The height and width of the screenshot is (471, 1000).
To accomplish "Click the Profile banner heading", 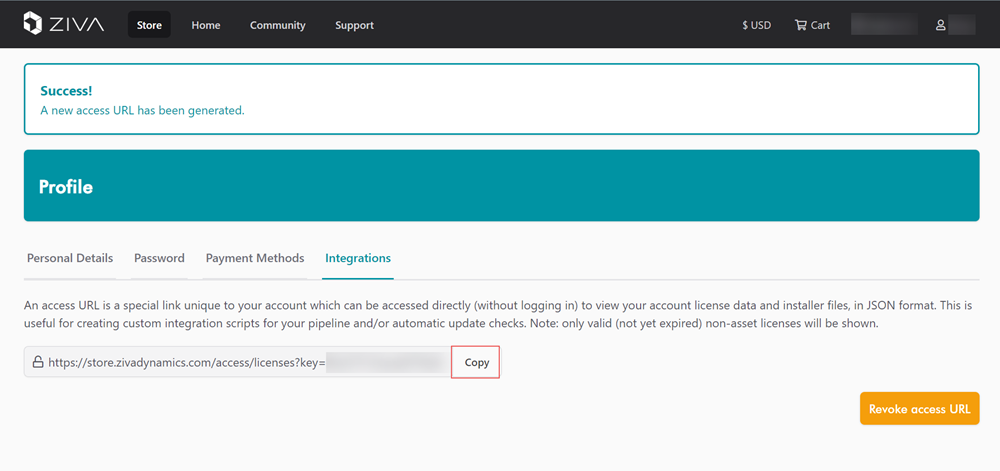I will (66, 187).
